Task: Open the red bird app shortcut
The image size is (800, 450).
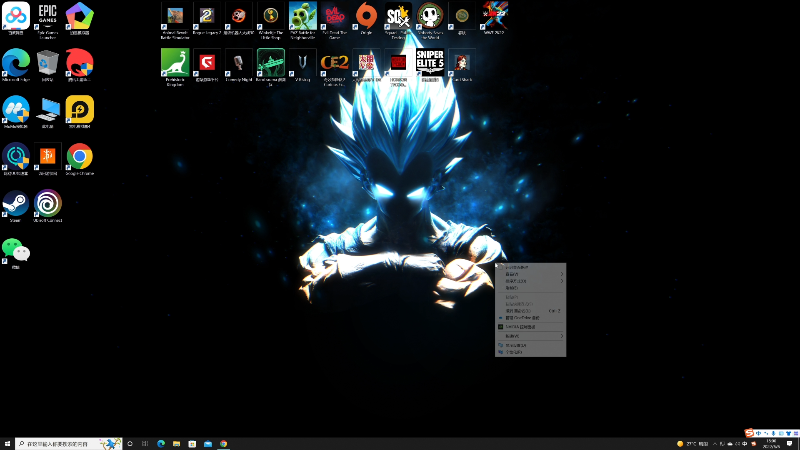Action: click(80, 65)
